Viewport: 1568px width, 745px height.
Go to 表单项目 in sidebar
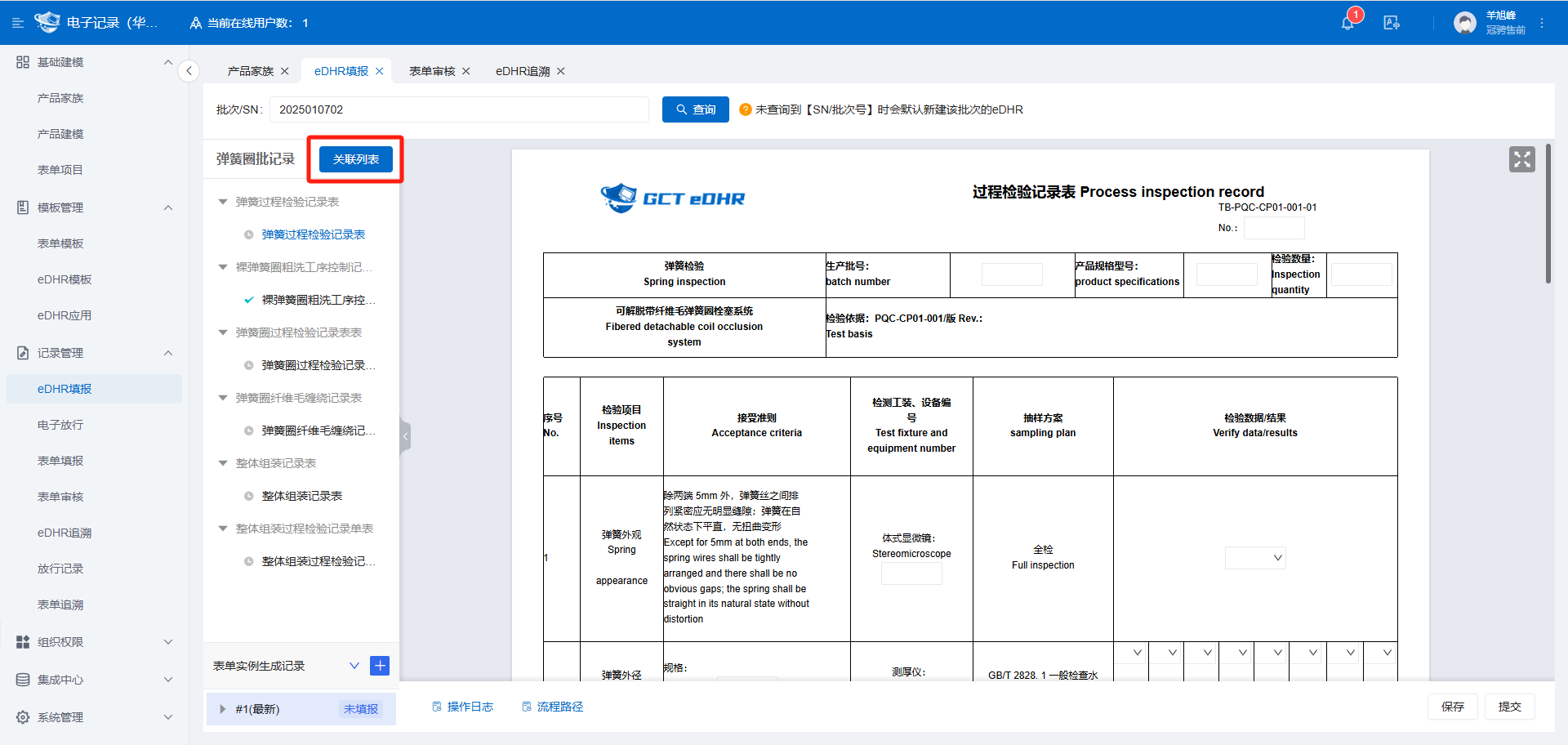(x=60, y=170)
